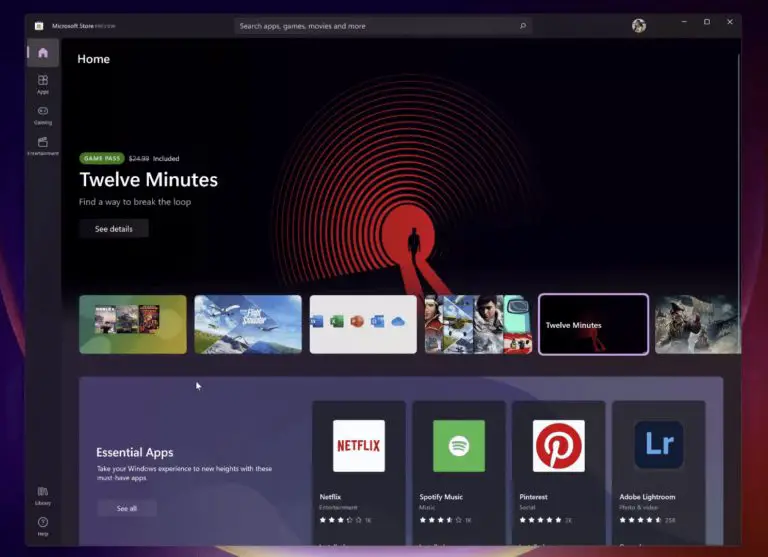Select the pirate game carousel thumbnail
The width and height of the screenshot is (768, 557).
698,324
